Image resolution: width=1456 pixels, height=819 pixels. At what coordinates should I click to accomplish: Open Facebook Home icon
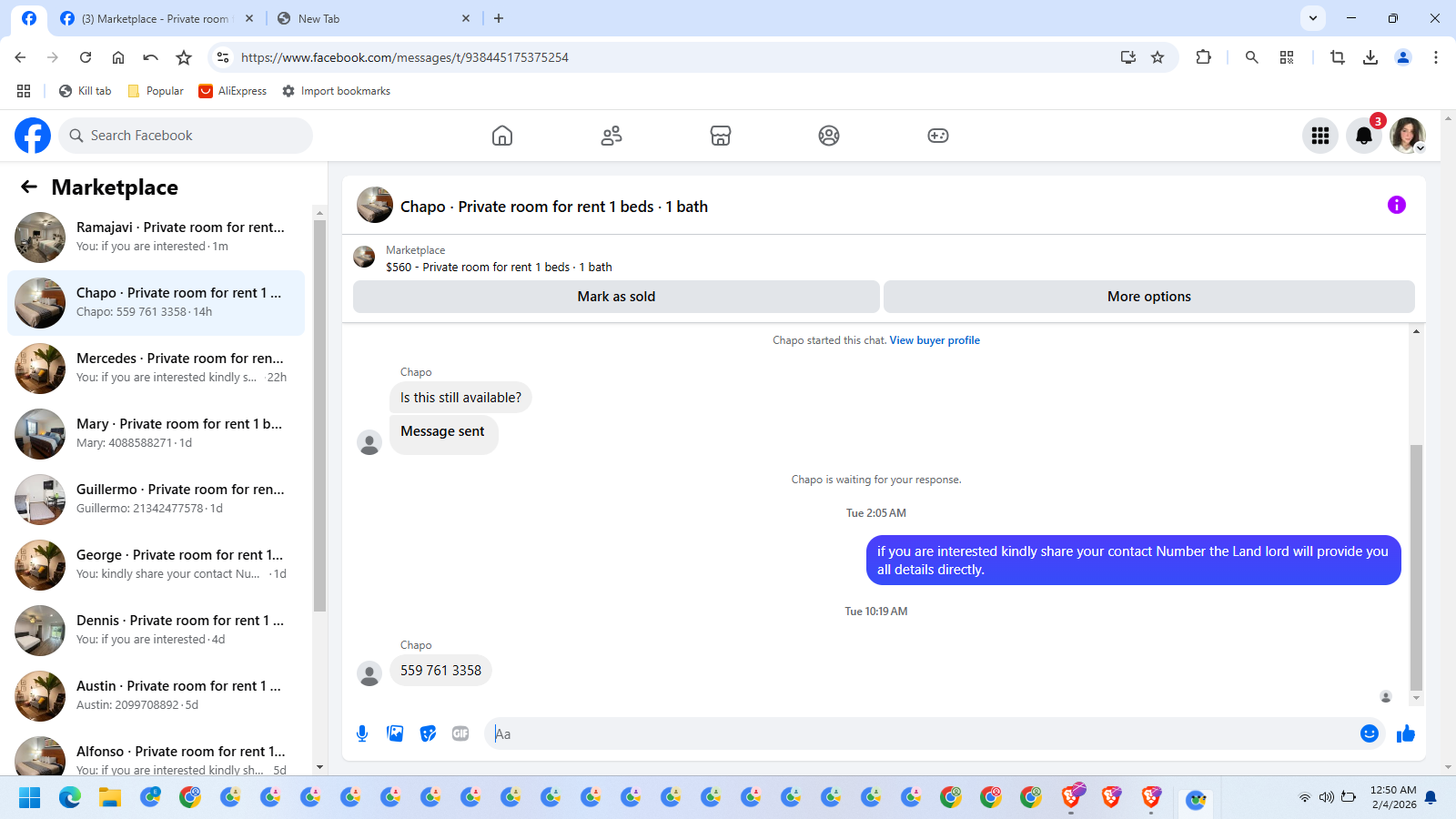(x=502, y=136)
